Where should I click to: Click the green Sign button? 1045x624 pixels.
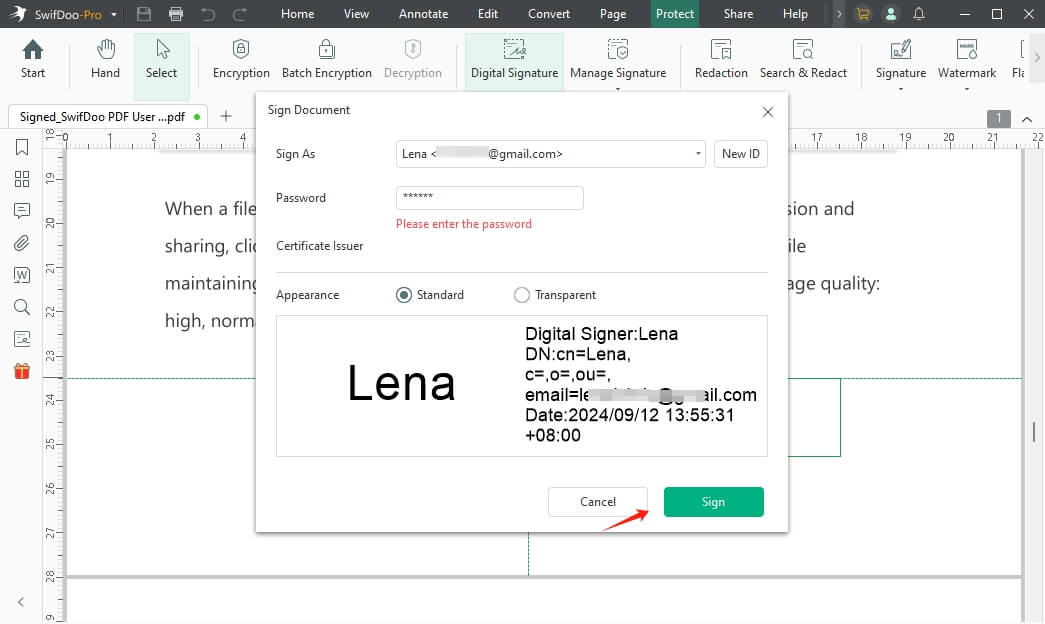coord(713,502)
